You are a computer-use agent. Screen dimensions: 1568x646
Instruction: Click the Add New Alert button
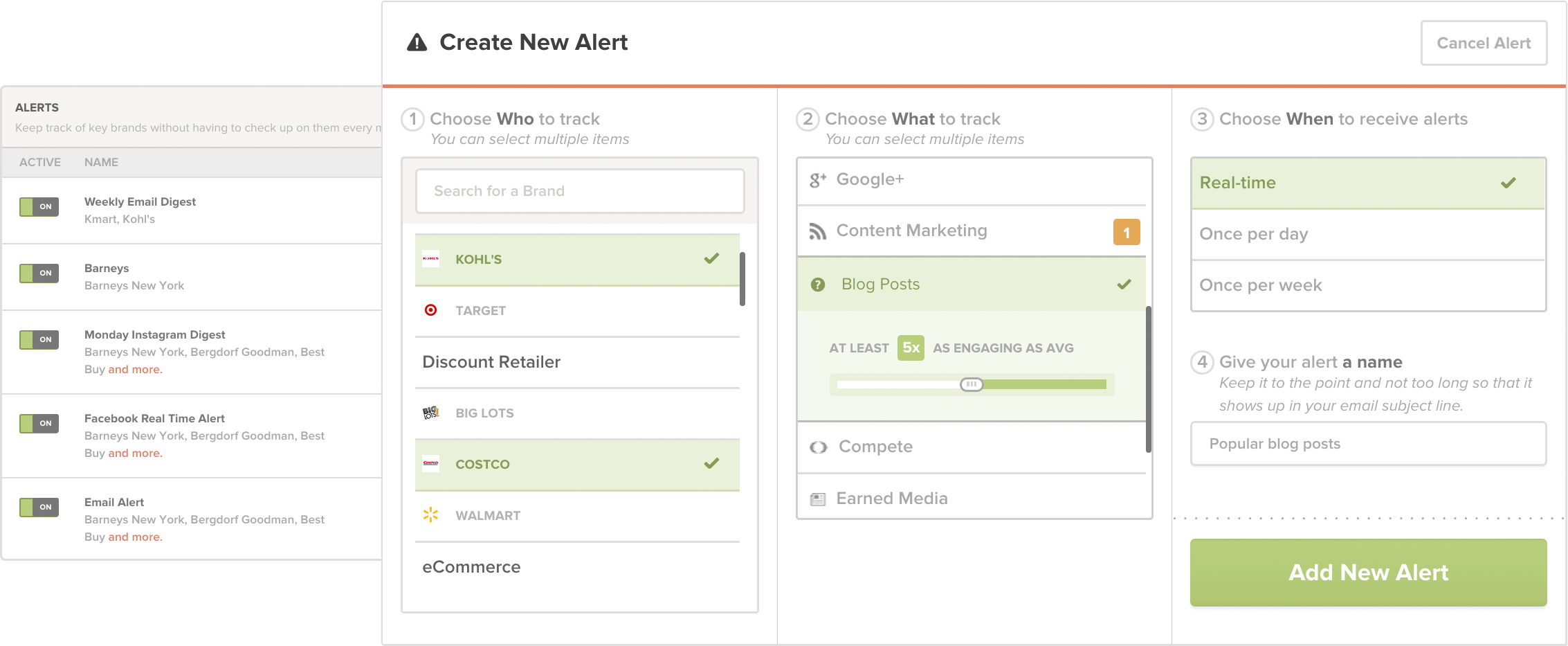pos(1368,573)
